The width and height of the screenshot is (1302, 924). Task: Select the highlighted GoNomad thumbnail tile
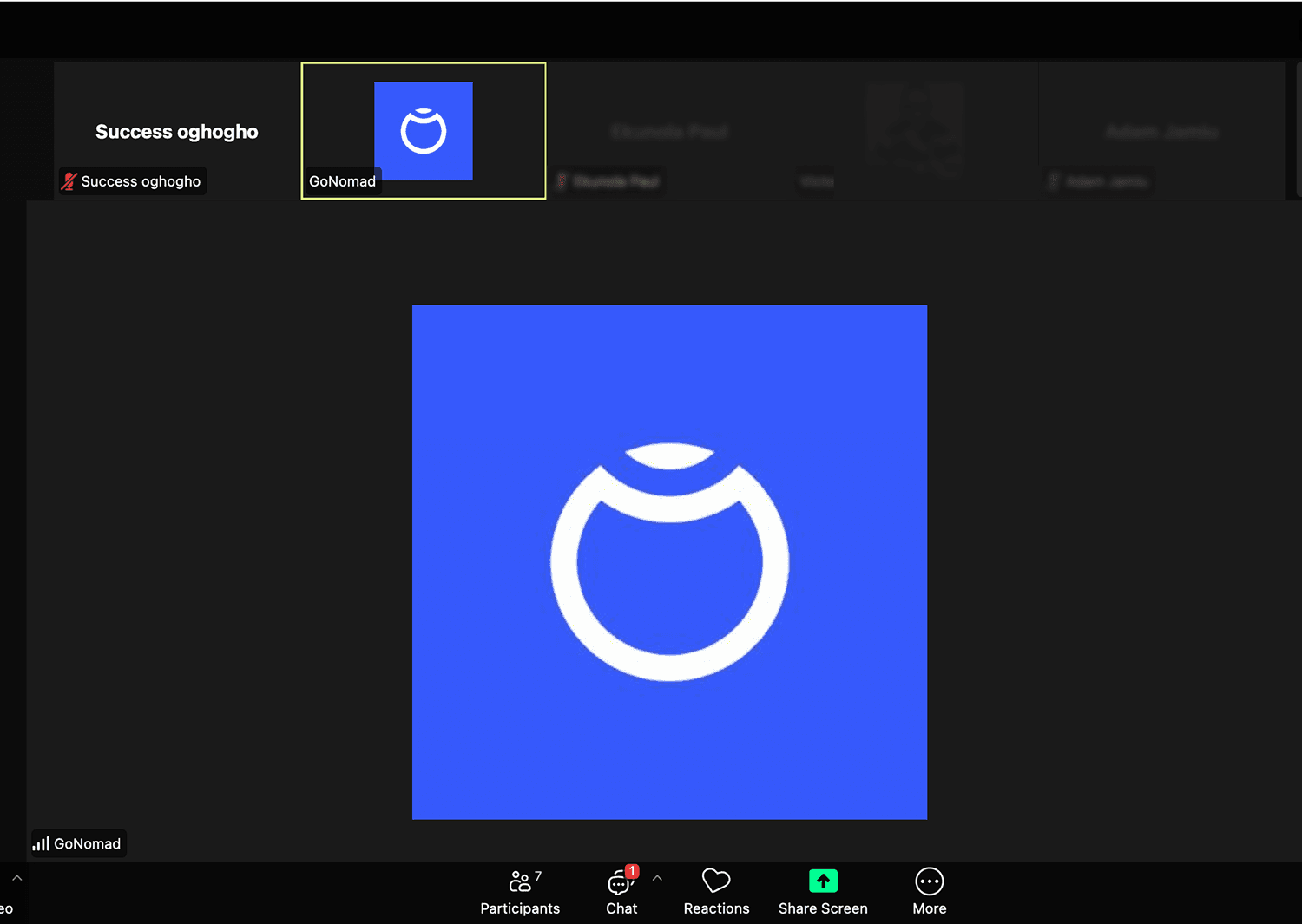[x=424, y=131]
